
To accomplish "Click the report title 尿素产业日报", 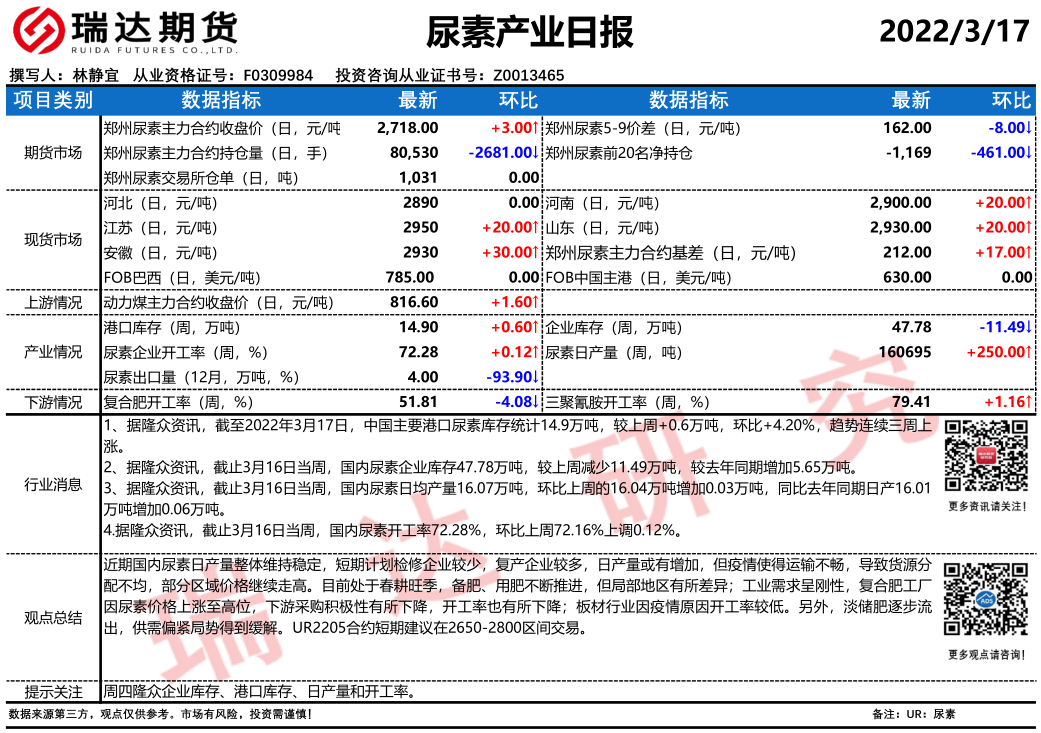I will coord(530,32).
